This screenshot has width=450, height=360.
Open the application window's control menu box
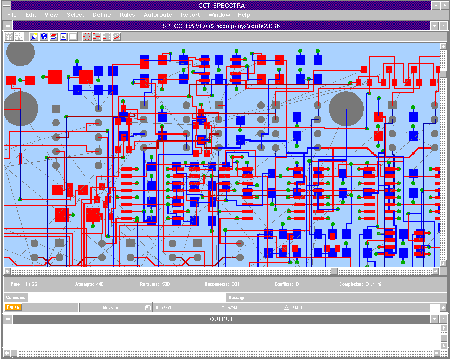(7, 6)
